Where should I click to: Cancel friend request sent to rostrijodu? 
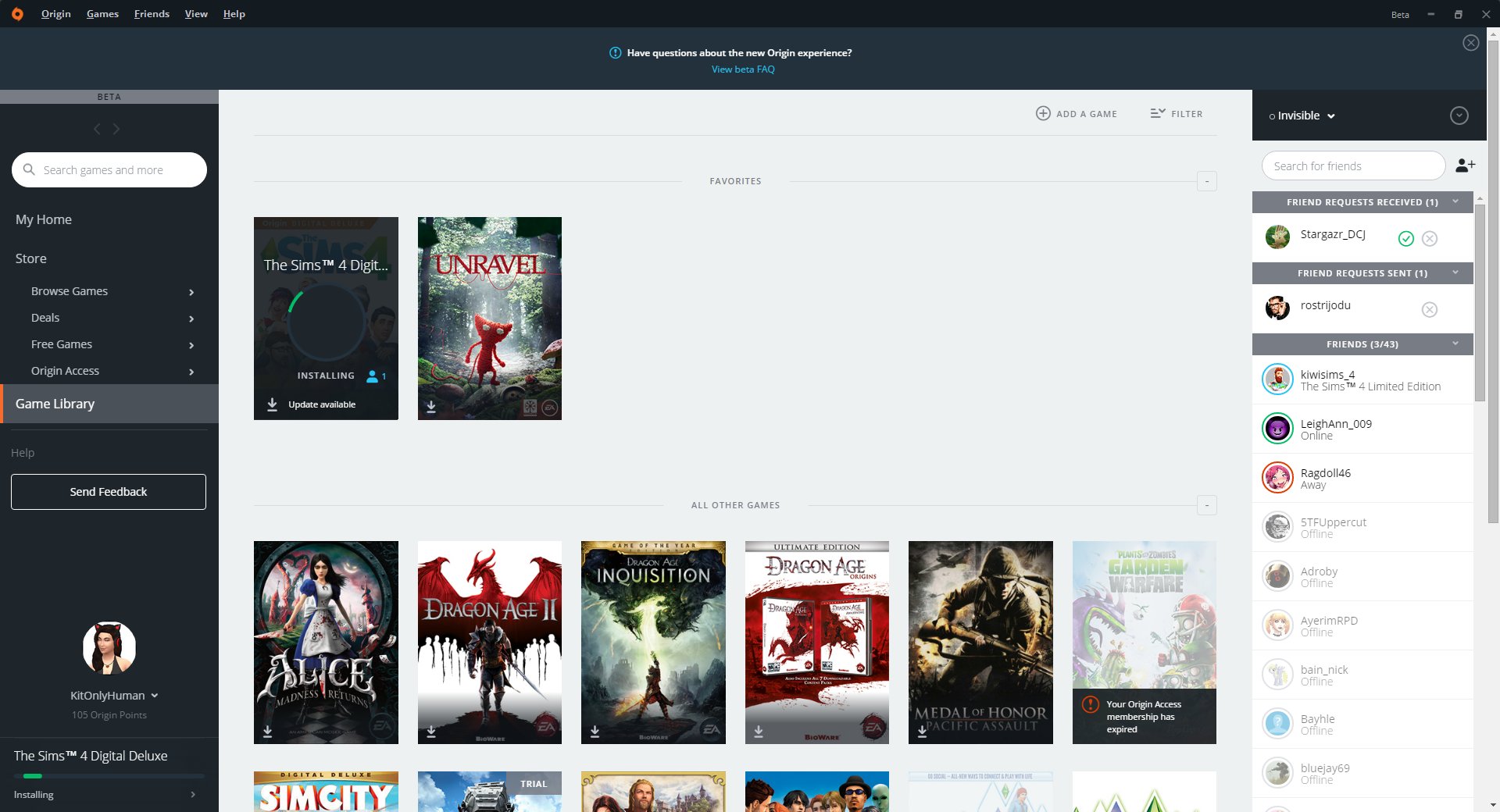(1430, 310)
